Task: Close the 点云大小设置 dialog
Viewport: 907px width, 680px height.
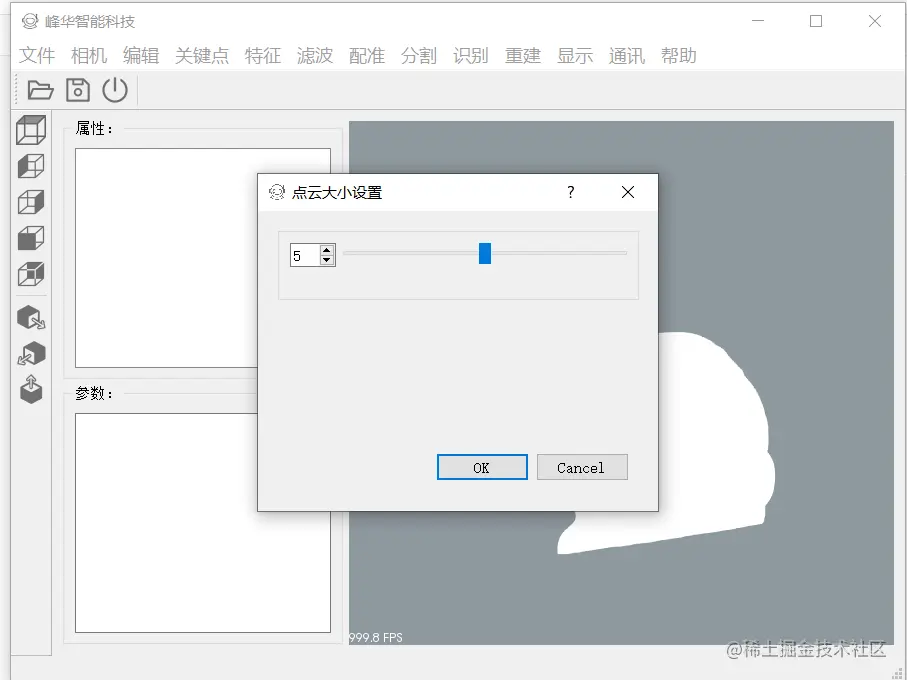Action: click(628, 193)
